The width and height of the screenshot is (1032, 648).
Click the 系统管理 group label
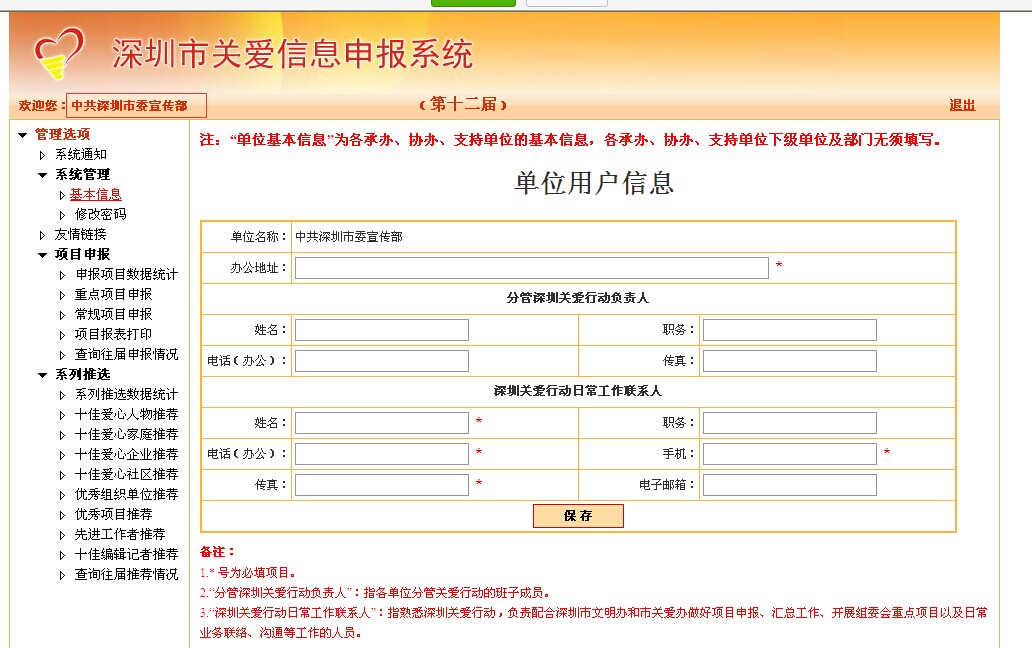[x=82, y=174]
